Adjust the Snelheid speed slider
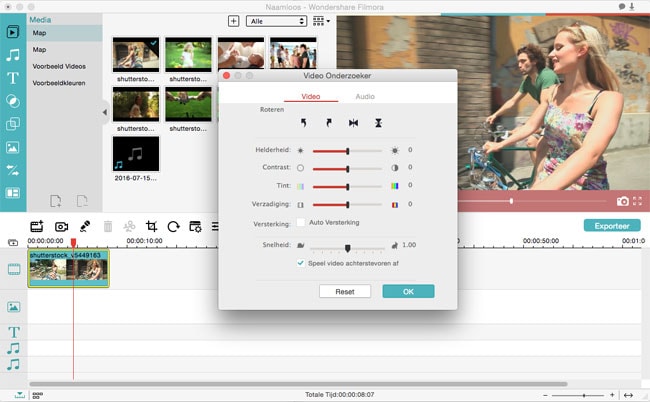Image resolution: width=650 pixels, height=402 pixels. (x=347, y=248)
